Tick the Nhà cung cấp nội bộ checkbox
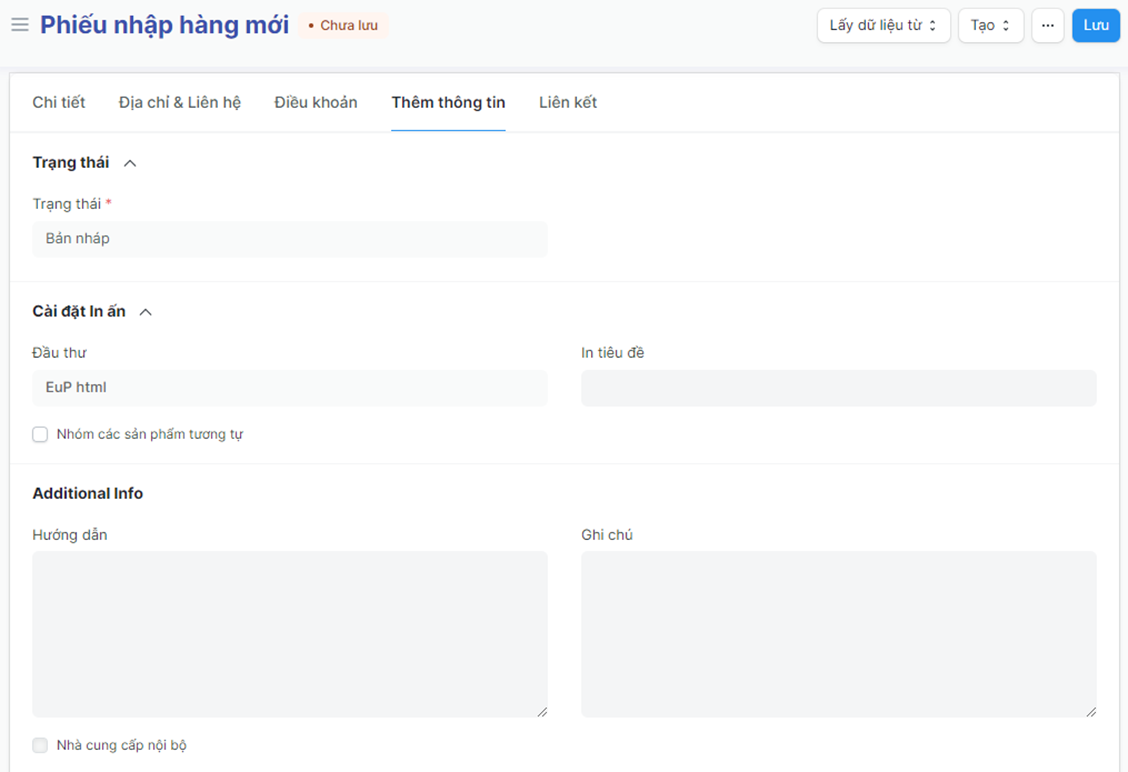Viewport: 1128px width, 772px height. (40, 746)
